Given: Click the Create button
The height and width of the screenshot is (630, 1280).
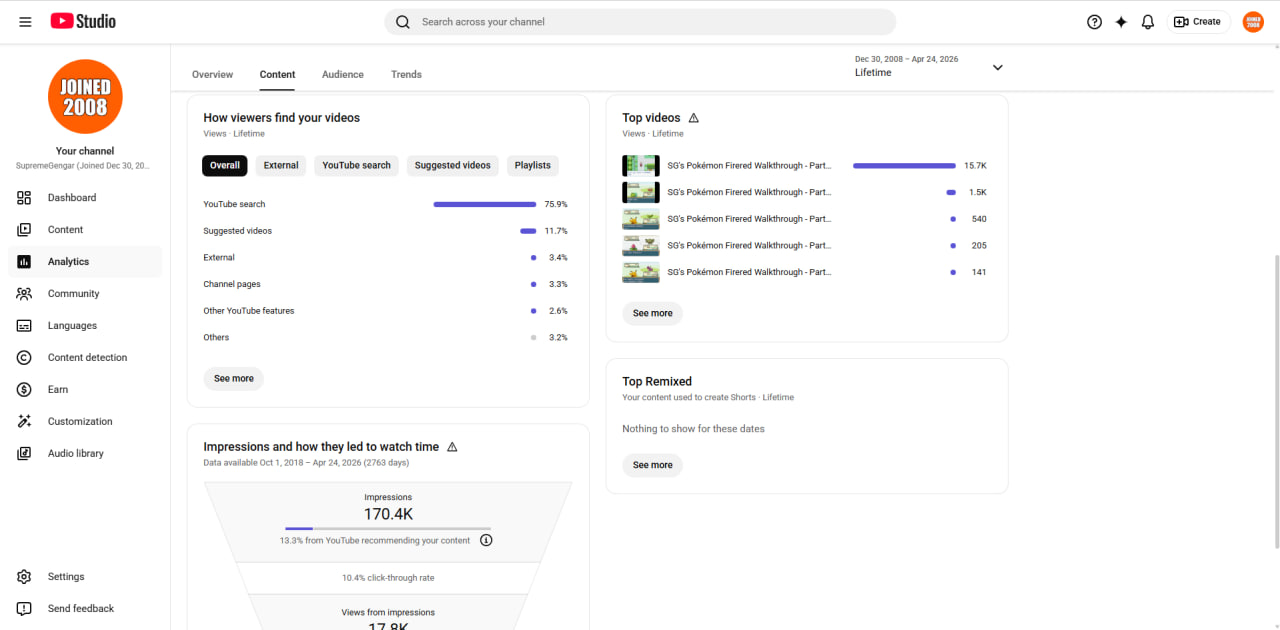Looking at the screenshot, I should 1198,22.
